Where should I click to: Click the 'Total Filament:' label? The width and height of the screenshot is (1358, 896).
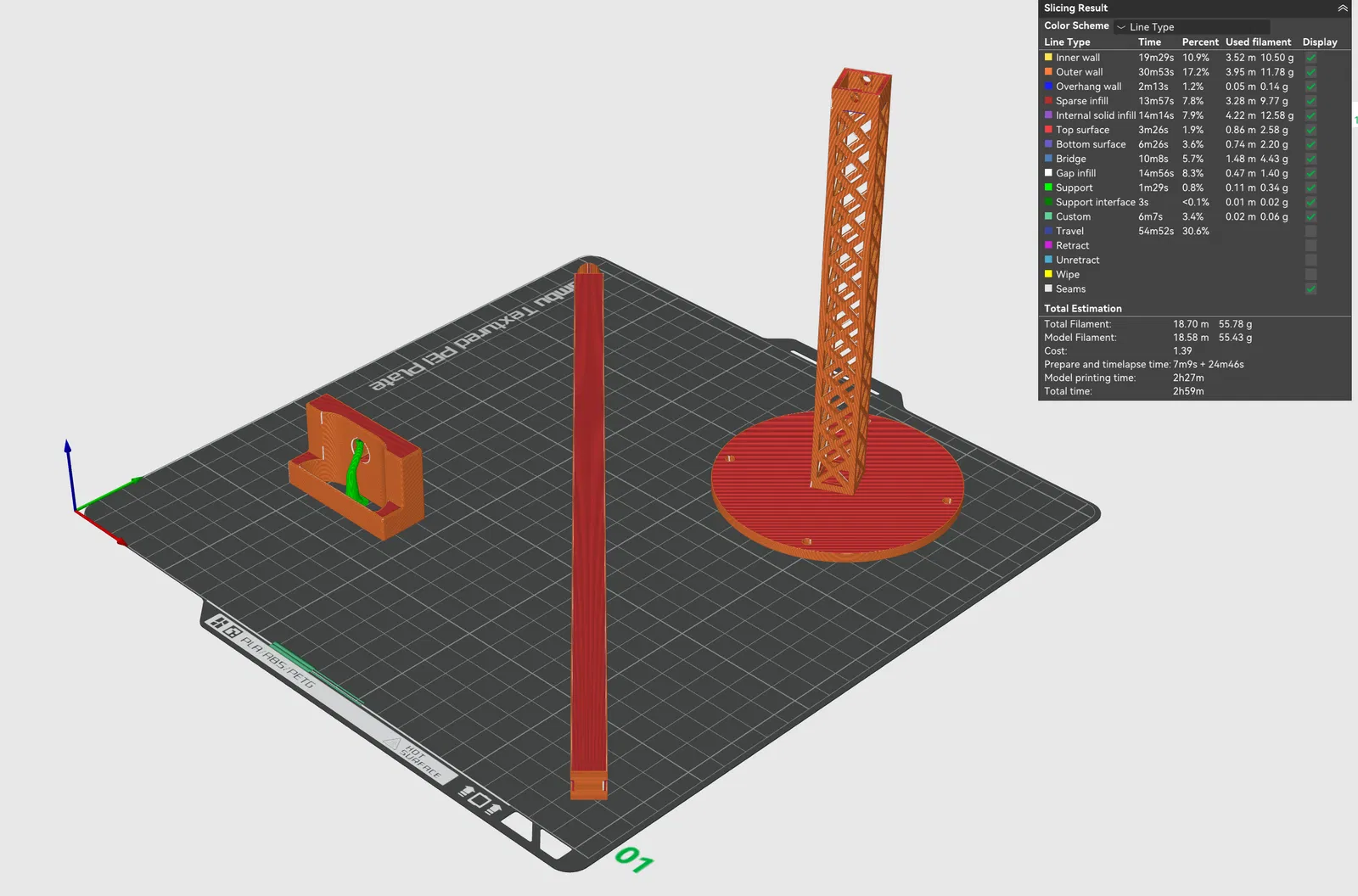tap(1077, 324)
